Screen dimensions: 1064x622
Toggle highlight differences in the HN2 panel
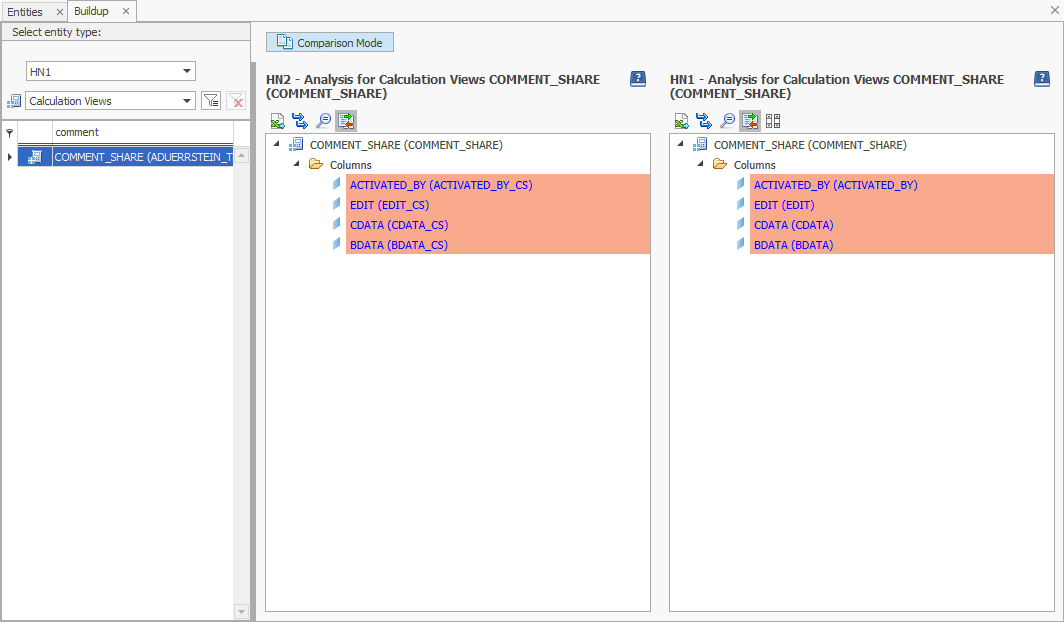tap(346, 120)
